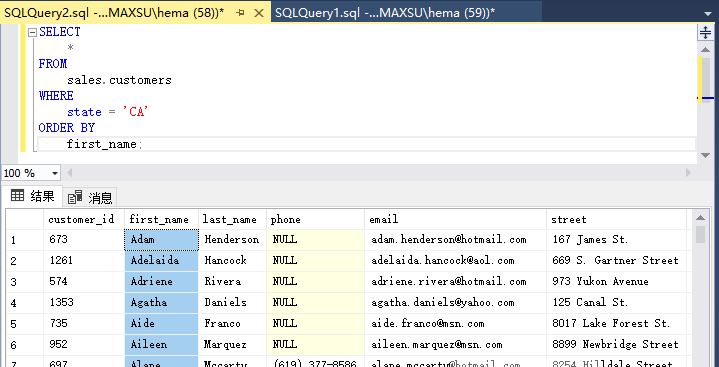Screen dimensions: 719x367
Task: Click the street column header
Action: 616,219
